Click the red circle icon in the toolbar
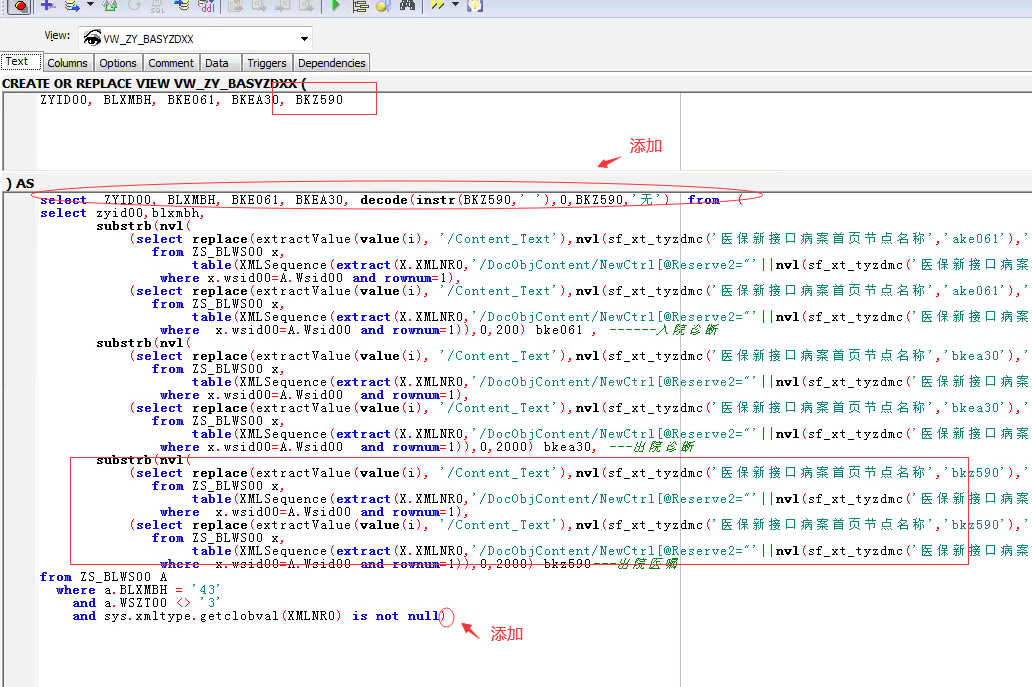Screen dimensions: 1032x687 (20, 5)
